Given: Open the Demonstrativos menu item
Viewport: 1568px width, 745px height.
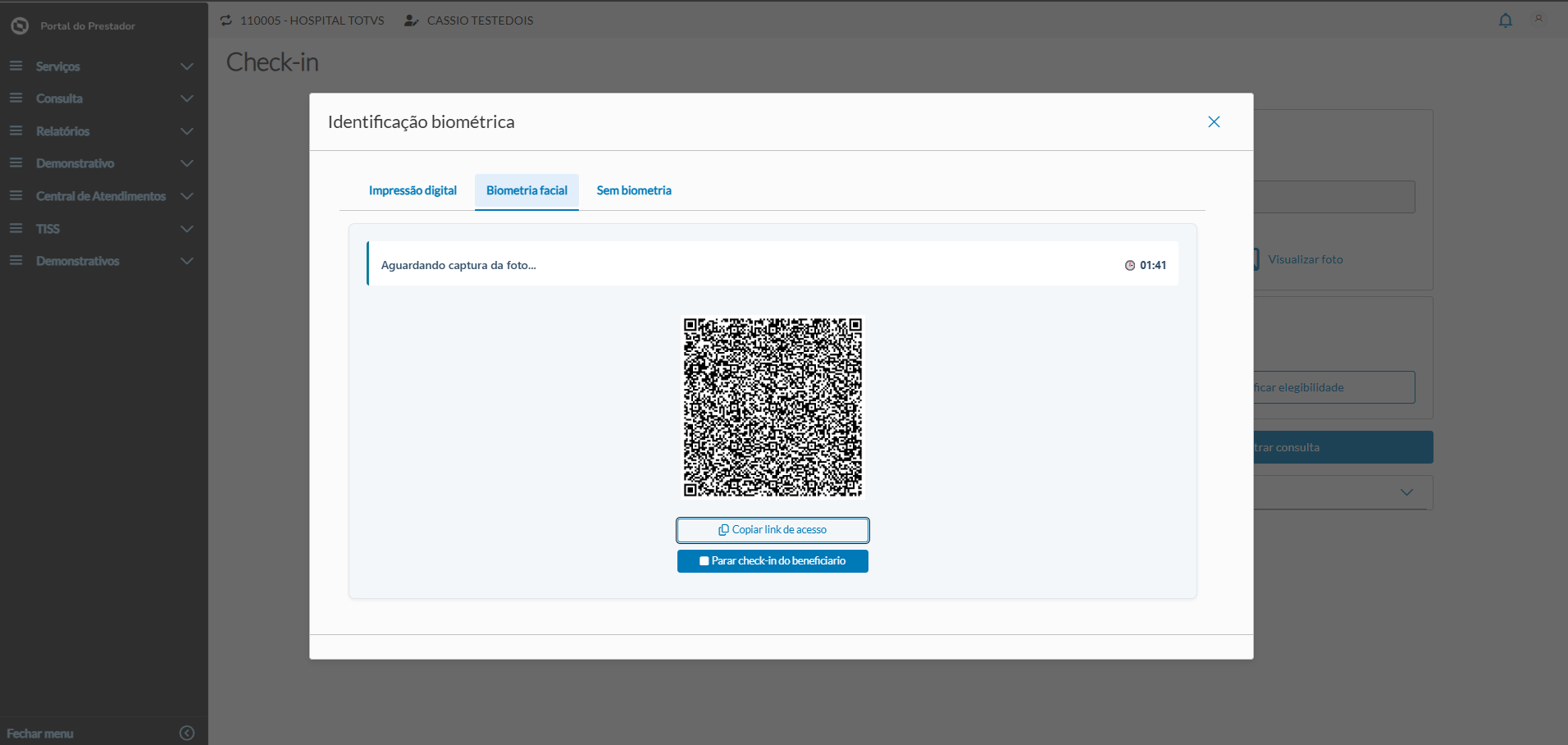Looking at the screenshot, I should tap(103, 261).
